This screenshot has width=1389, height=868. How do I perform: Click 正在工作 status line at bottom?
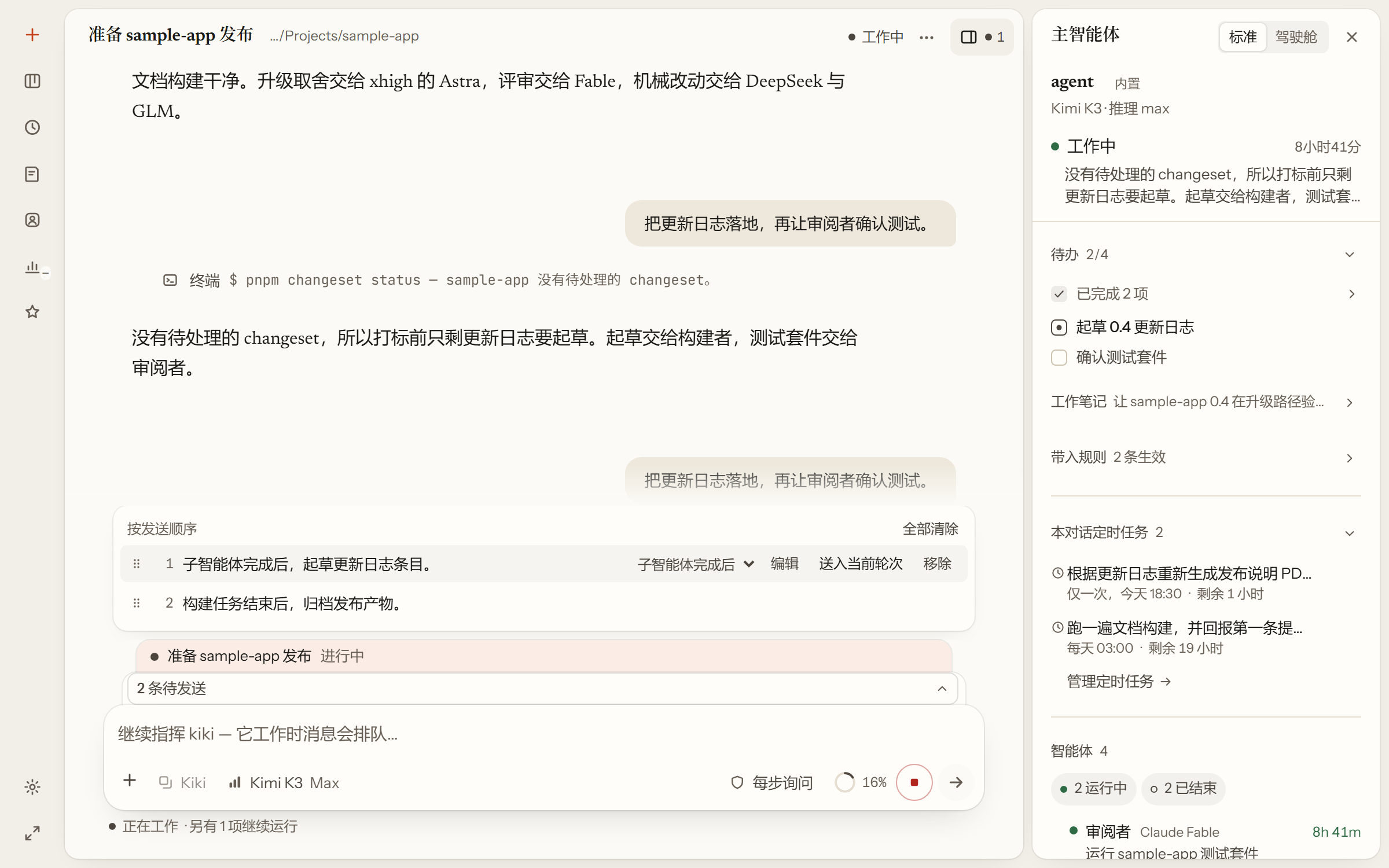(x=204, y=826)
